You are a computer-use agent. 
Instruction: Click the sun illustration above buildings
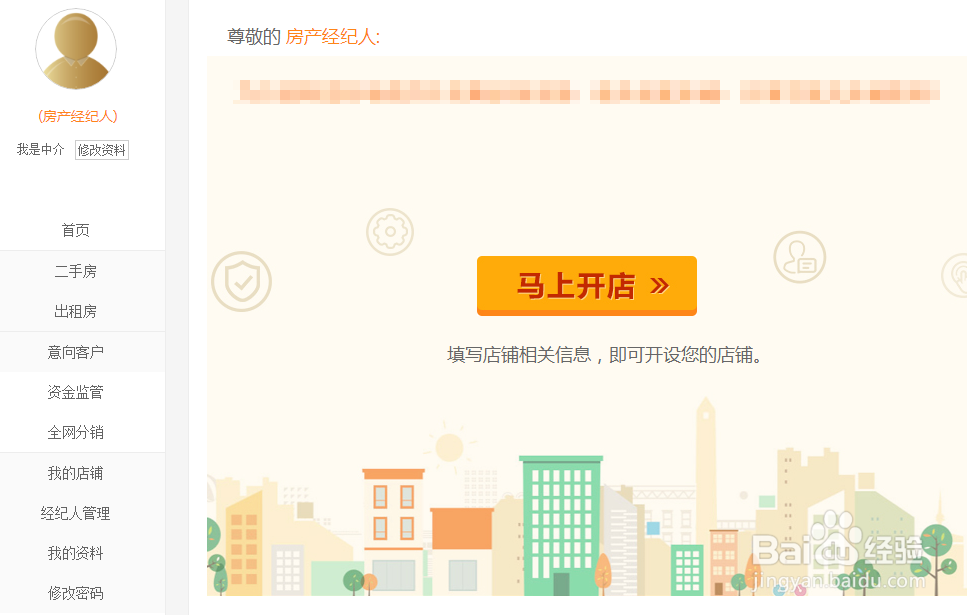click(449, 448)
